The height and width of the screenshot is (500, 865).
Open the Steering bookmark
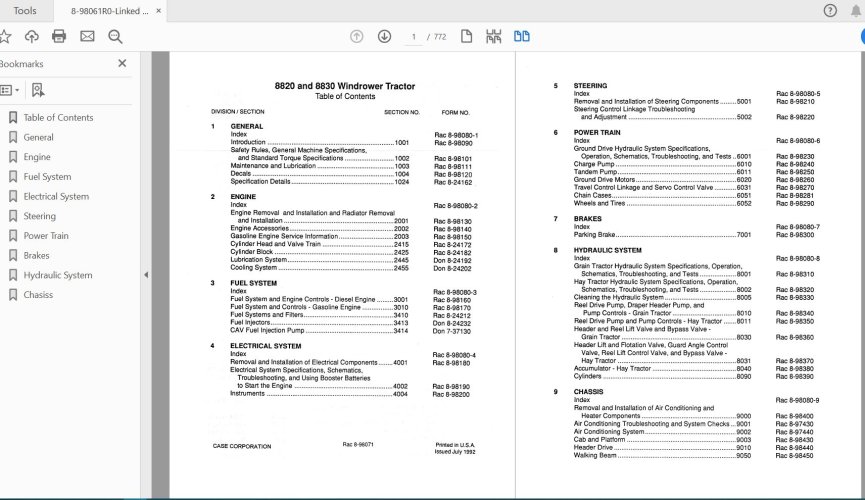(39, 216)
